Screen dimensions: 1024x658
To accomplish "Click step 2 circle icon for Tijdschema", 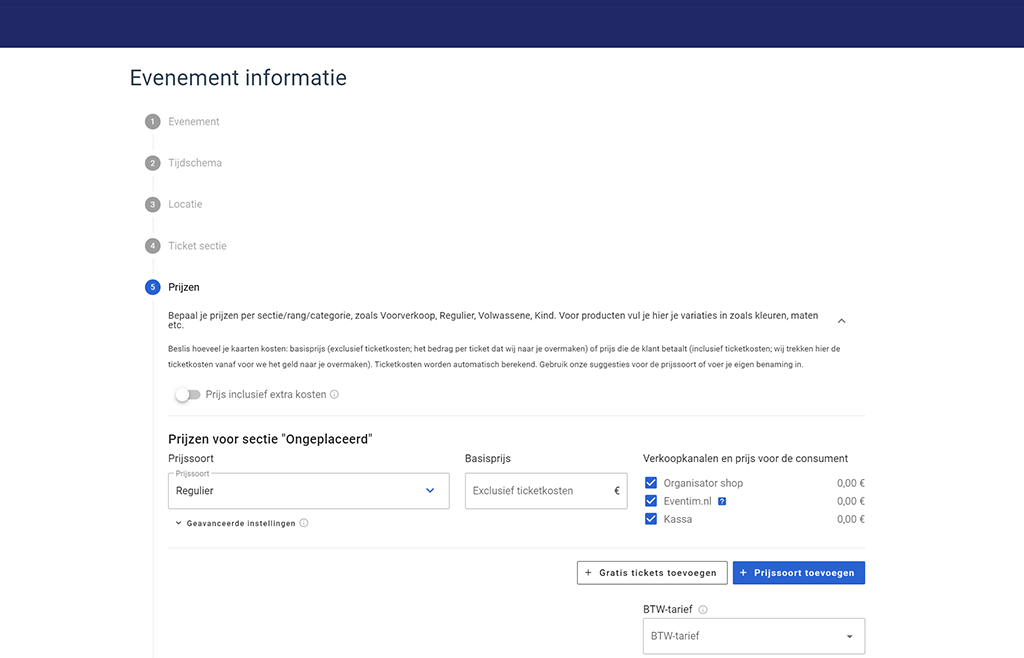I will [x=152, y=163].
